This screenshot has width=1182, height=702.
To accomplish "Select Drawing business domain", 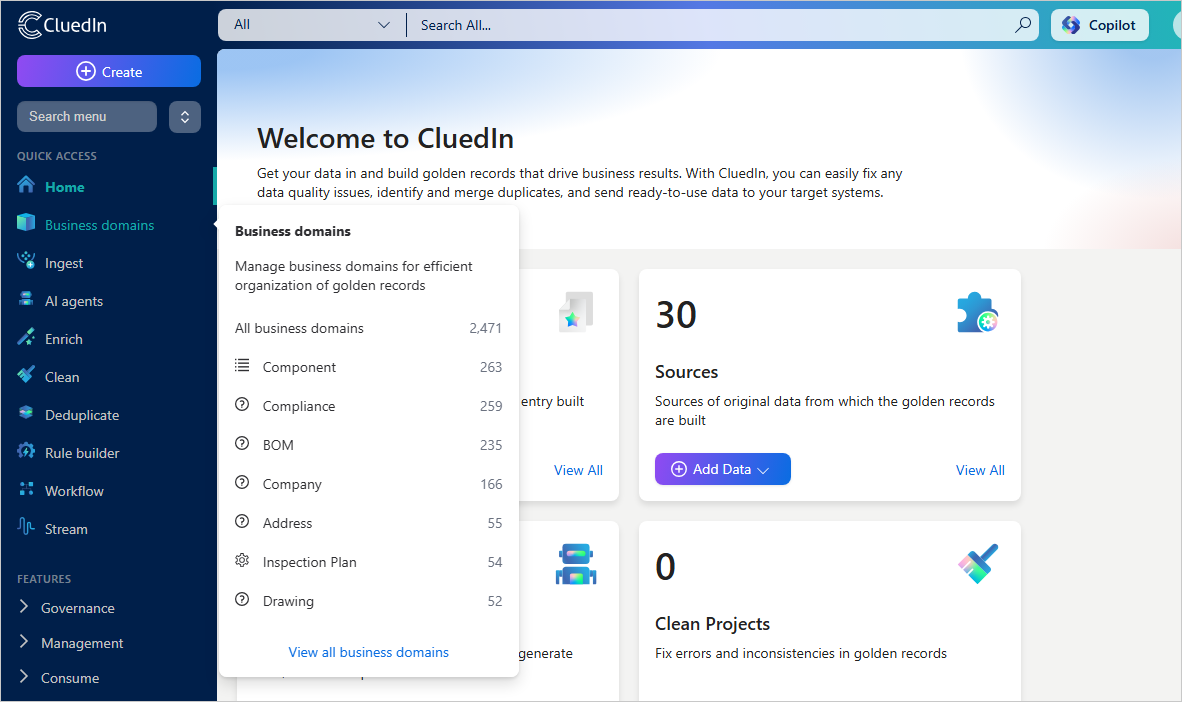I will click(368, 601).
